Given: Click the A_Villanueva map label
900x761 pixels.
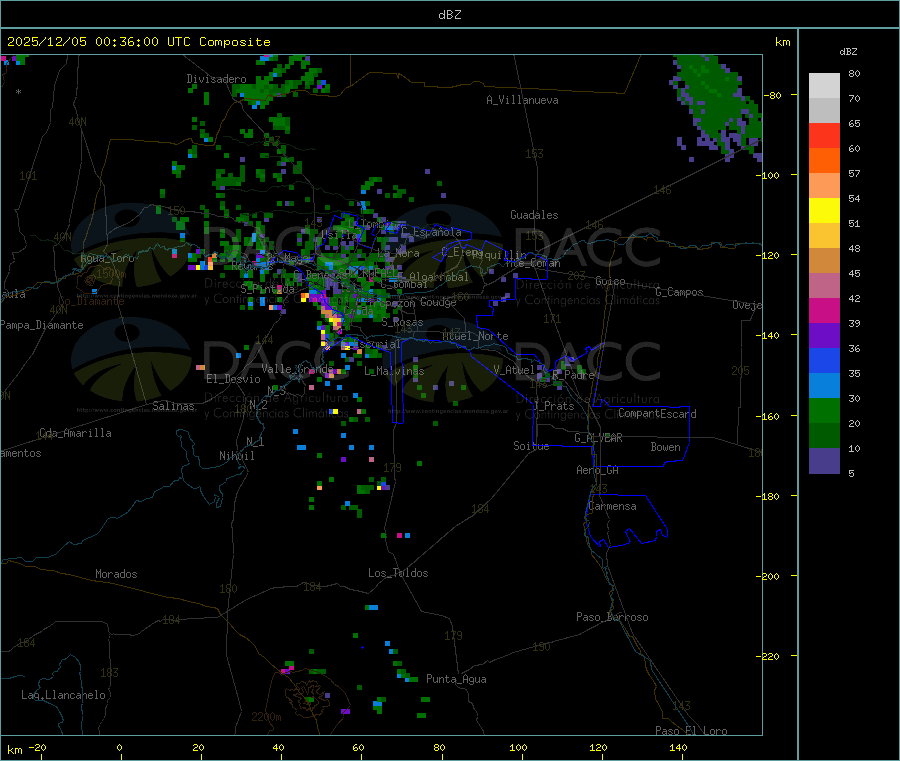Looking at the screenshot, I should 522,100.
